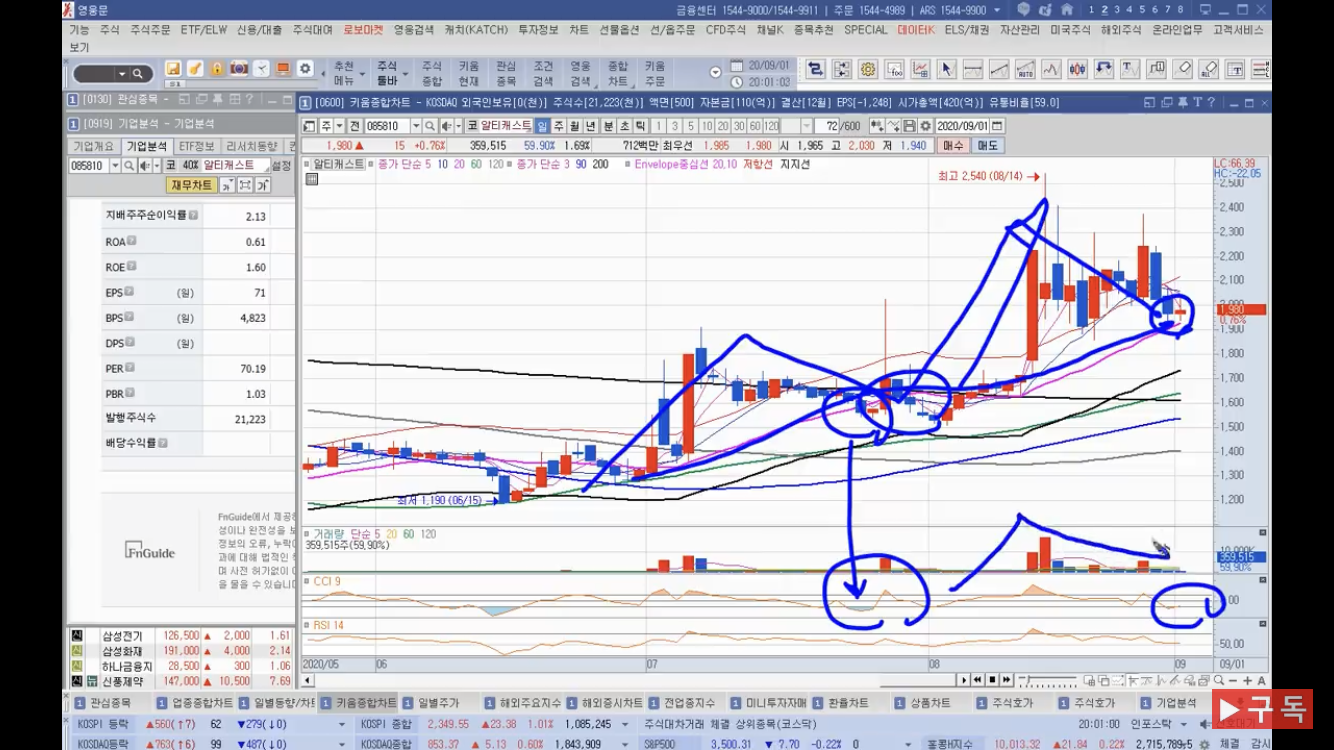Select the text annotation T tool
Image resolution: width=1334 pixels, height=750 pixels.
click(x=1129, y=69)
